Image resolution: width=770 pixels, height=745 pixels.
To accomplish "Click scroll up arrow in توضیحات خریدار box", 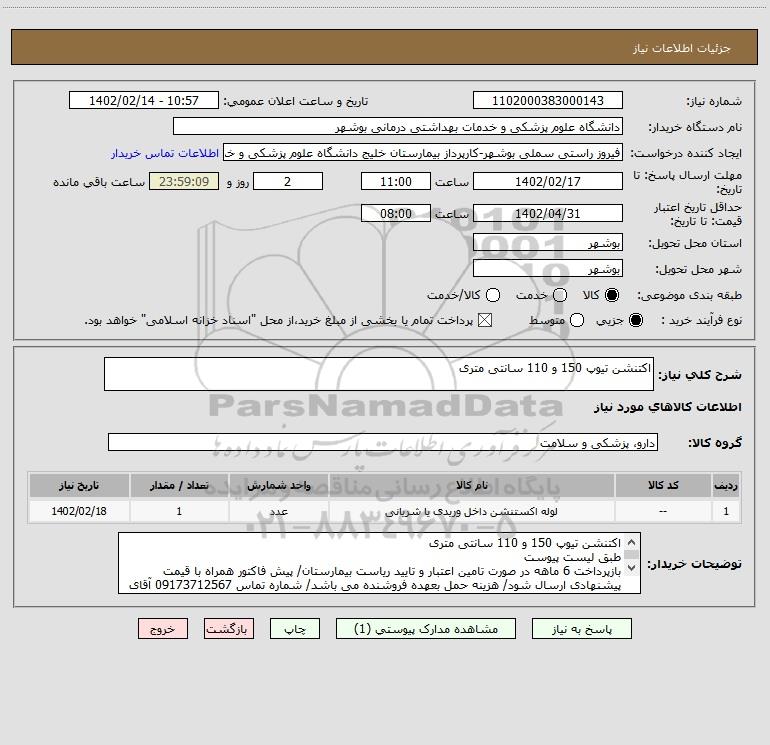I will [632, 542].
